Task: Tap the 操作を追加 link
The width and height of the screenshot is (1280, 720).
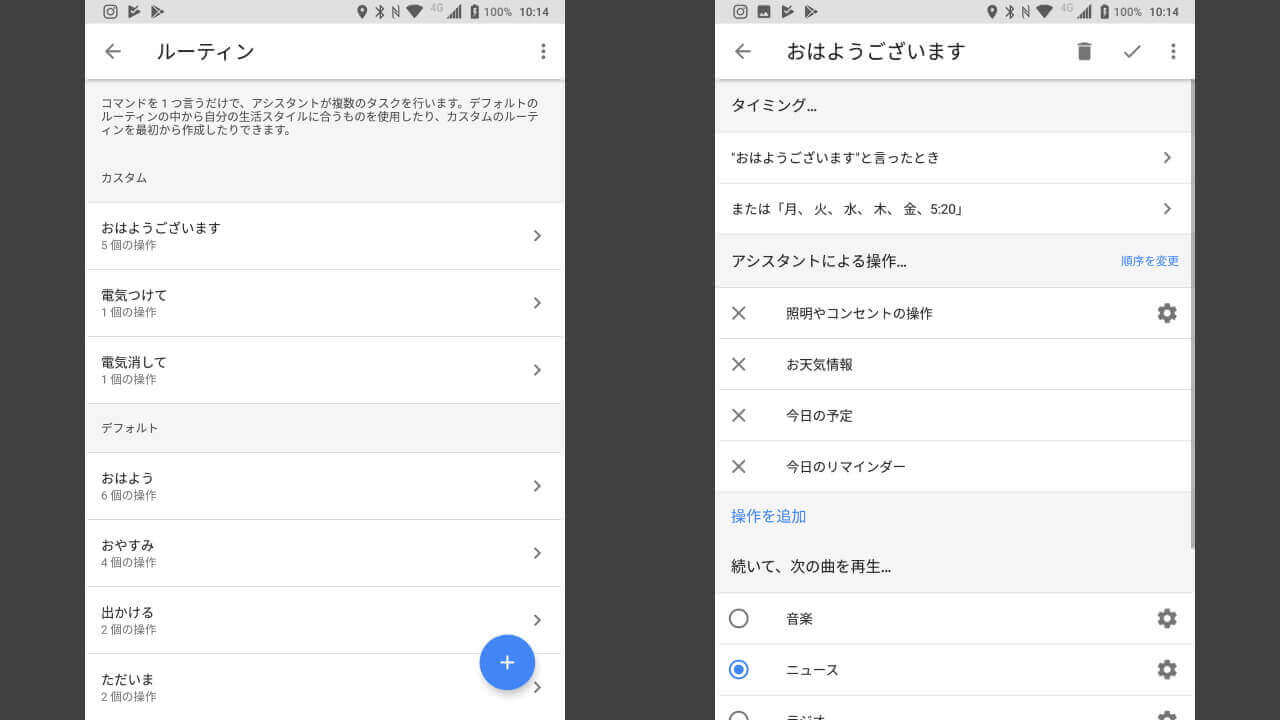Action: point(768,516)
